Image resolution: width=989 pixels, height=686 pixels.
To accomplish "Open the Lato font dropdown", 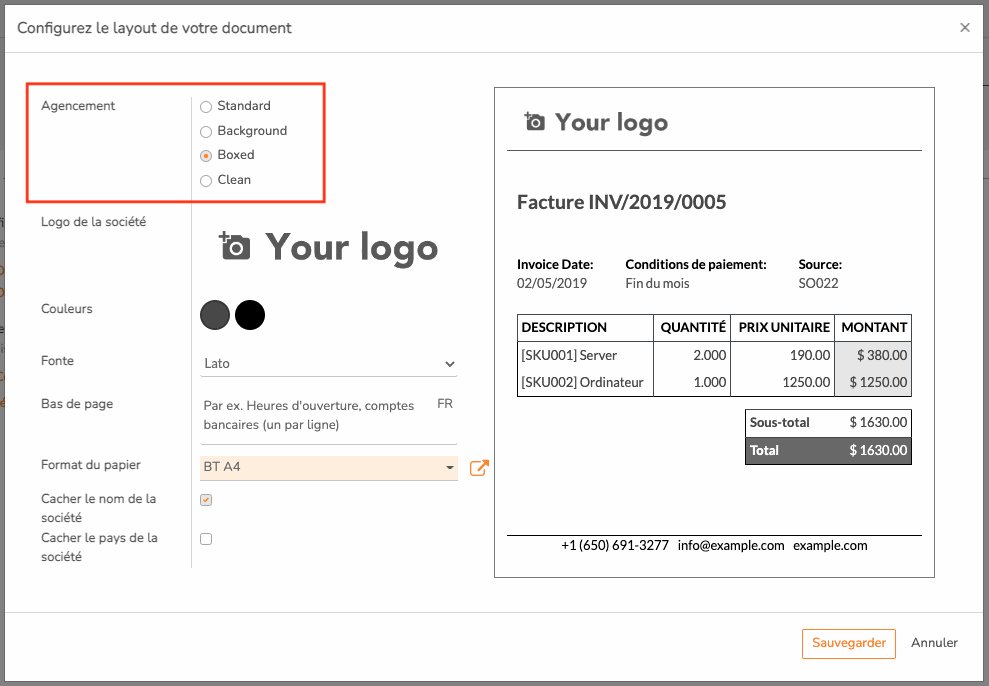I will pyautogui.click(x=329, y=364).
